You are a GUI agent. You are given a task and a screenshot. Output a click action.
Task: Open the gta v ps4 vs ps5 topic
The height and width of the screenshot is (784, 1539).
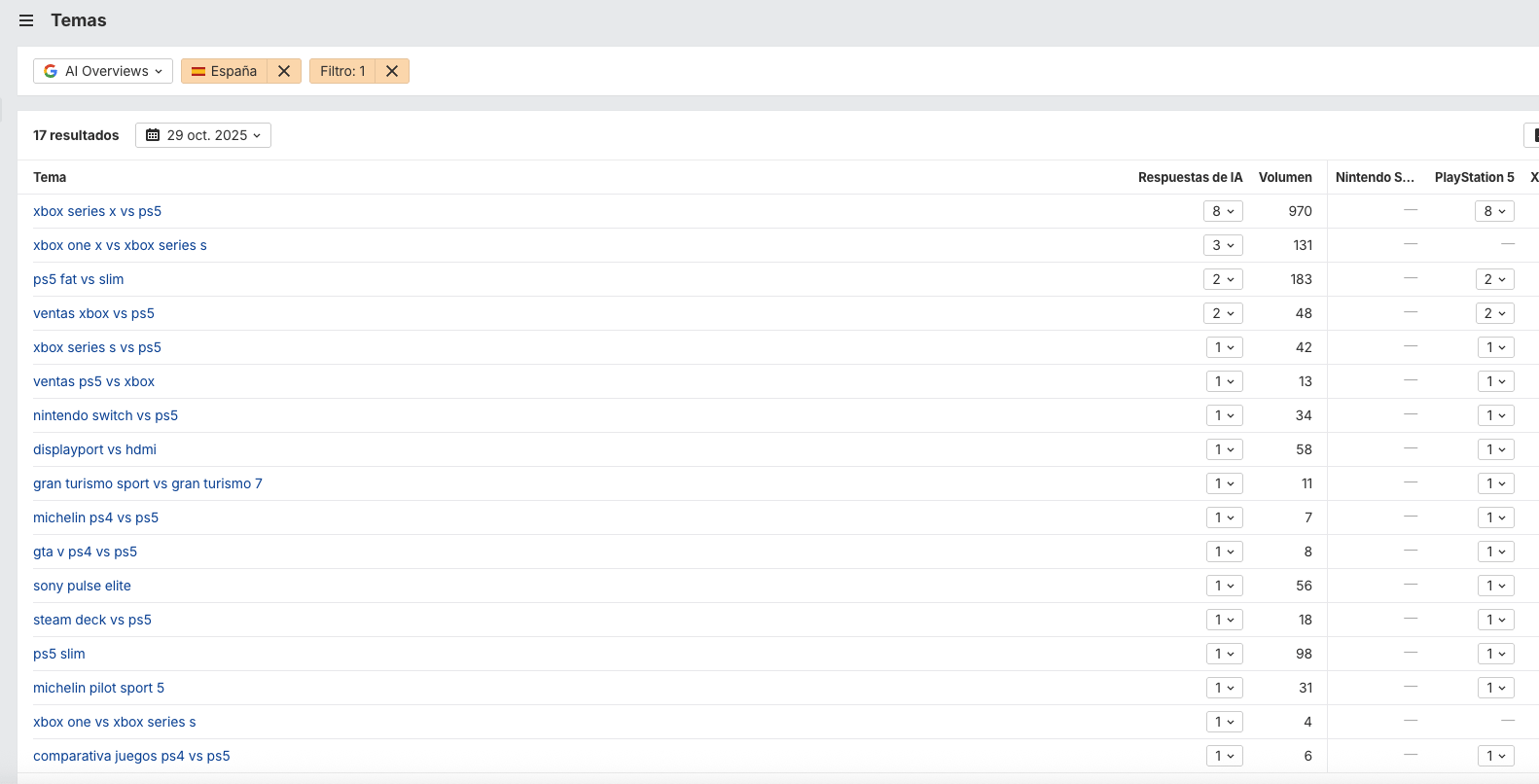click(x=85, y=552)
